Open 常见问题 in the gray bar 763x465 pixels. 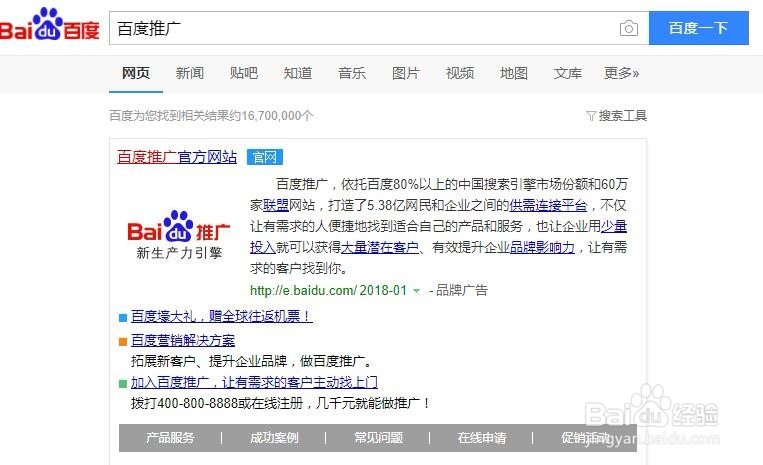[x=378, y=438]
